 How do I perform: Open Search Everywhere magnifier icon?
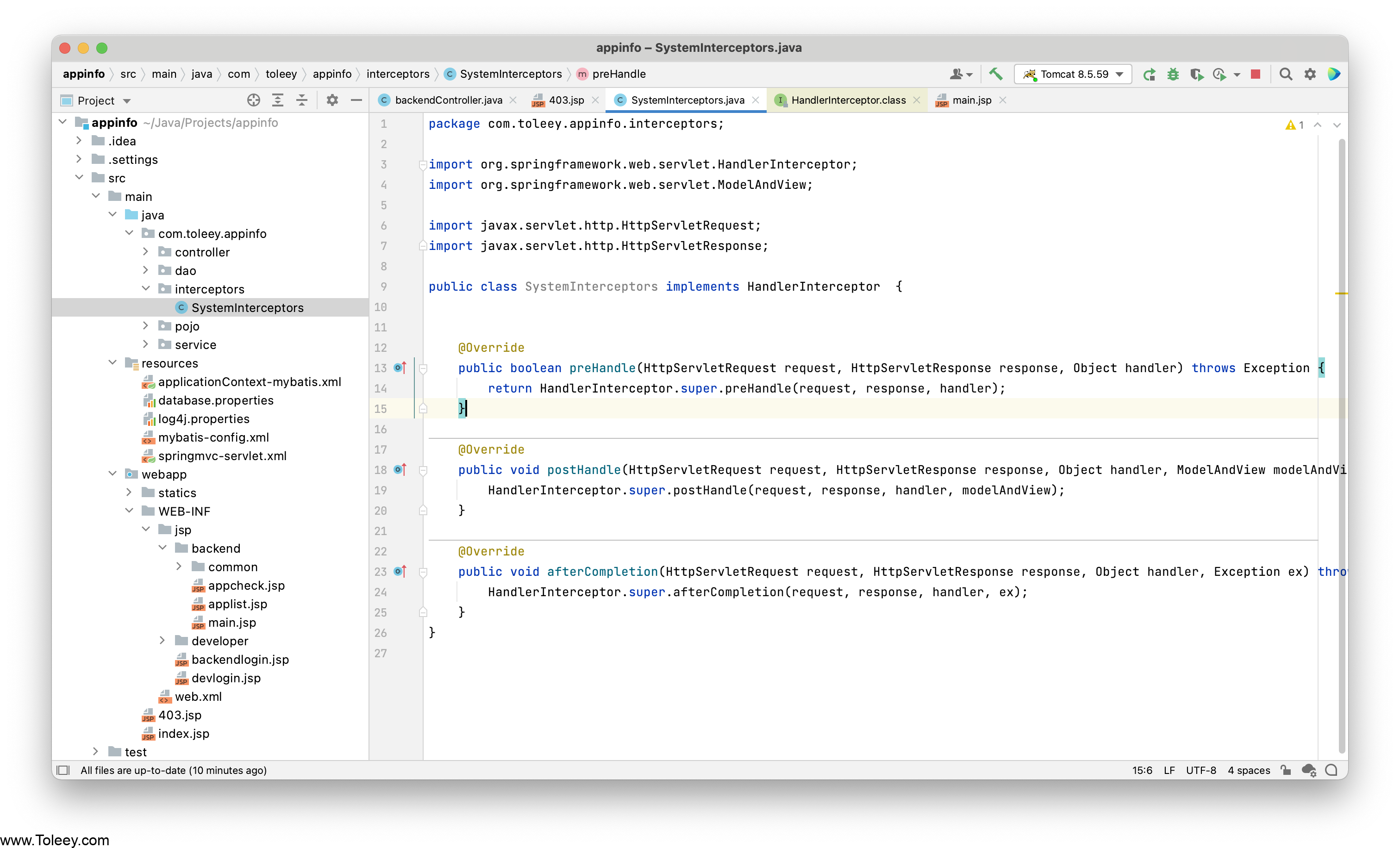point(1285,75)
